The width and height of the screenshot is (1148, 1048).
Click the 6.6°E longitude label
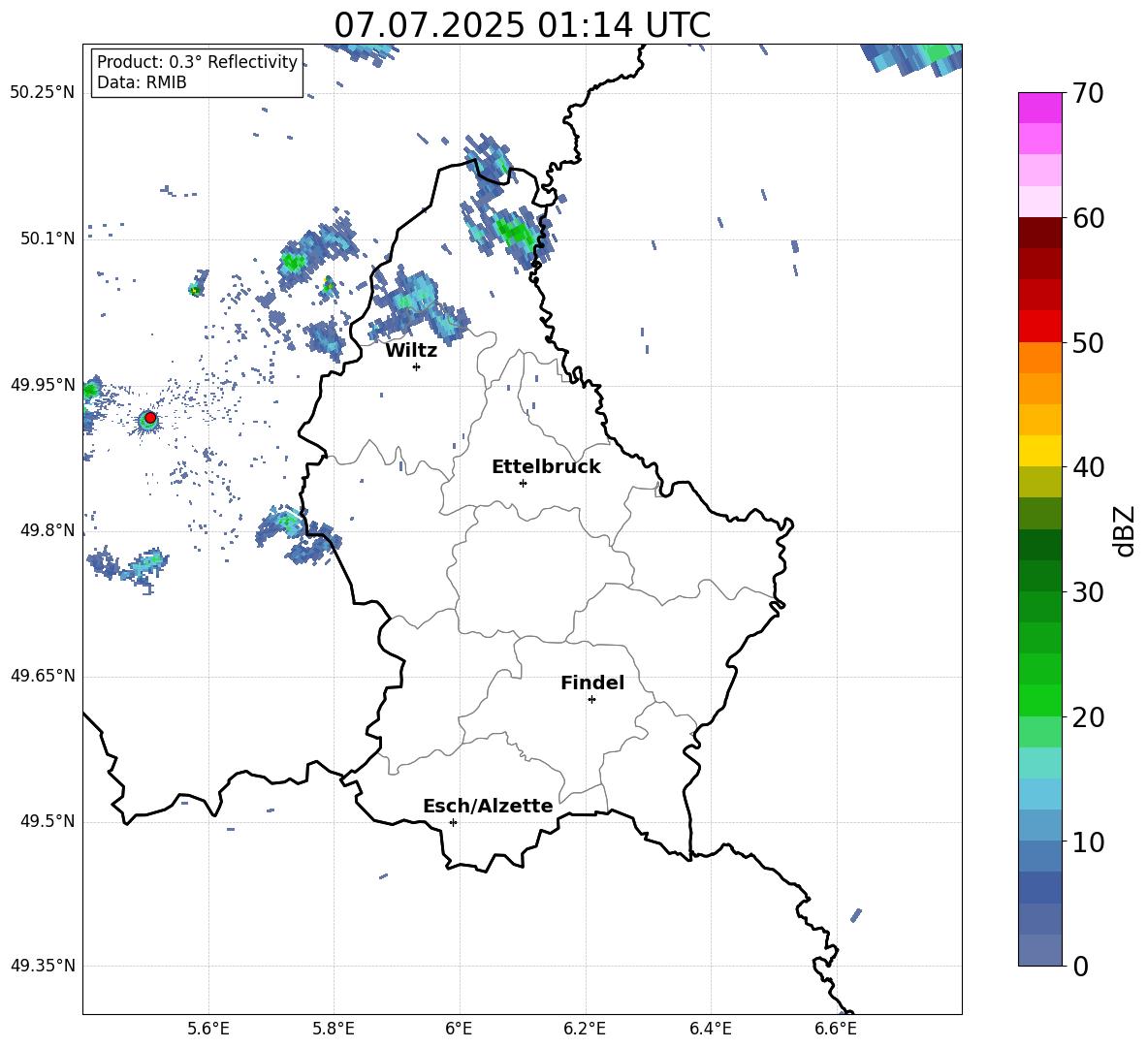click(x=836, y=1030)
